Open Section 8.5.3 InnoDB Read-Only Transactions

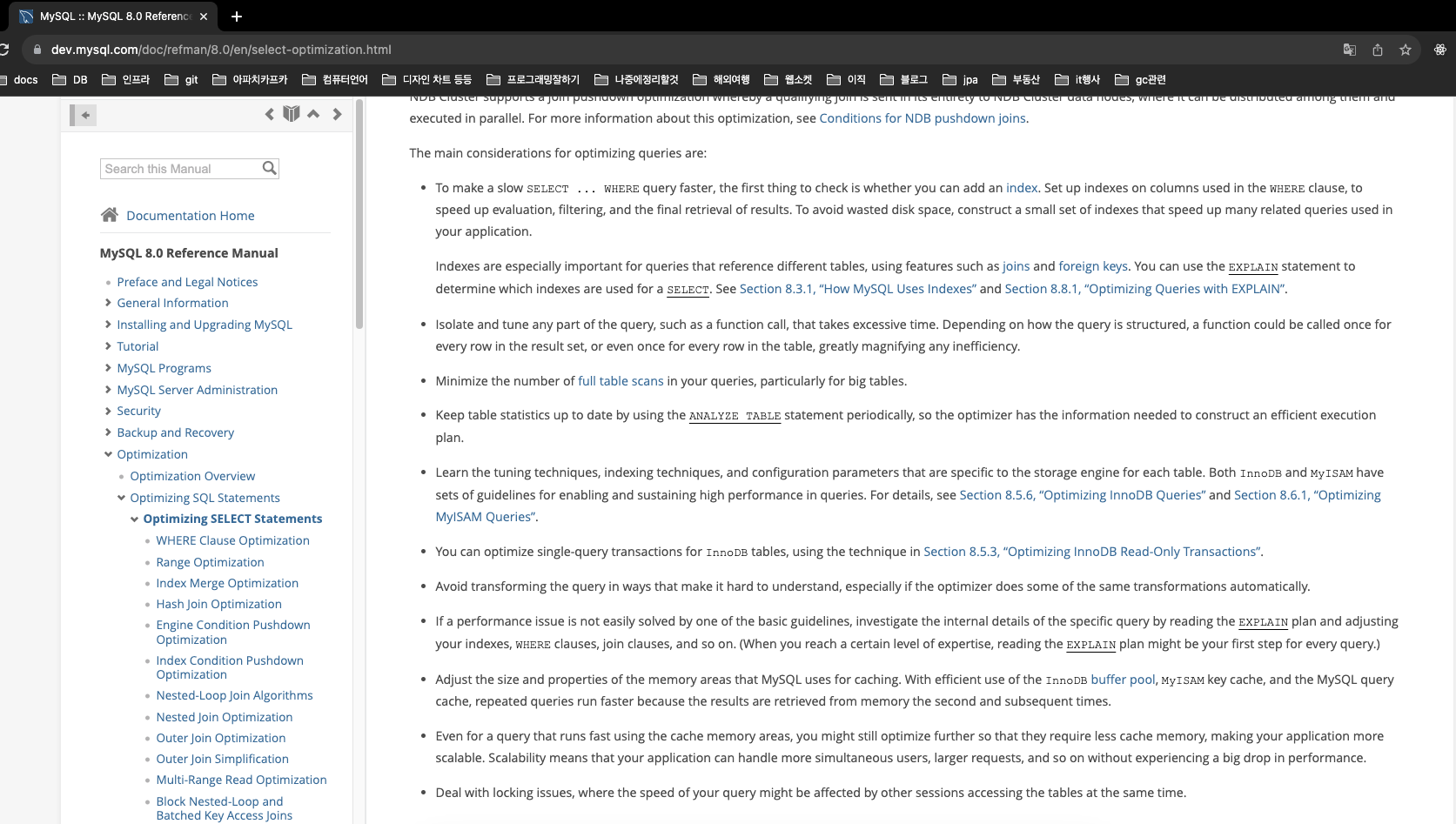coord(1092,552)
